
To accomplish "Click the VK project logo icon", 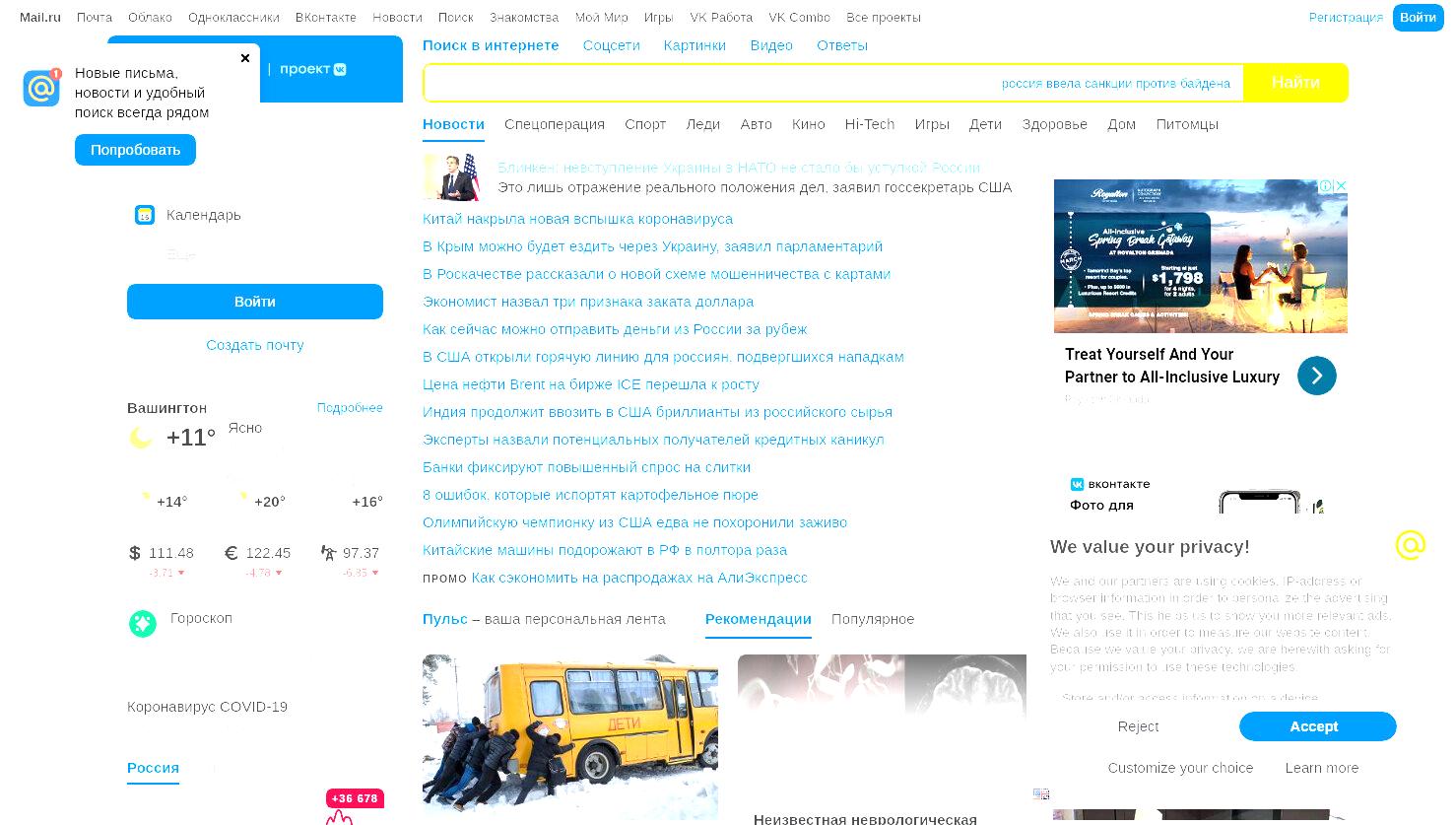I will [x=340, y=69].
